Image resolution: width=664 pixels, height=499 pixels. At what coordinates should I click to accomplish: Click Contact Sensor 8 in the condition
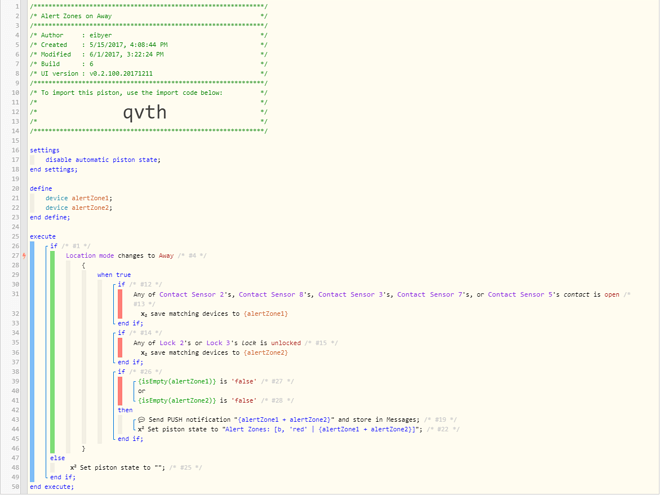[271, 294]
